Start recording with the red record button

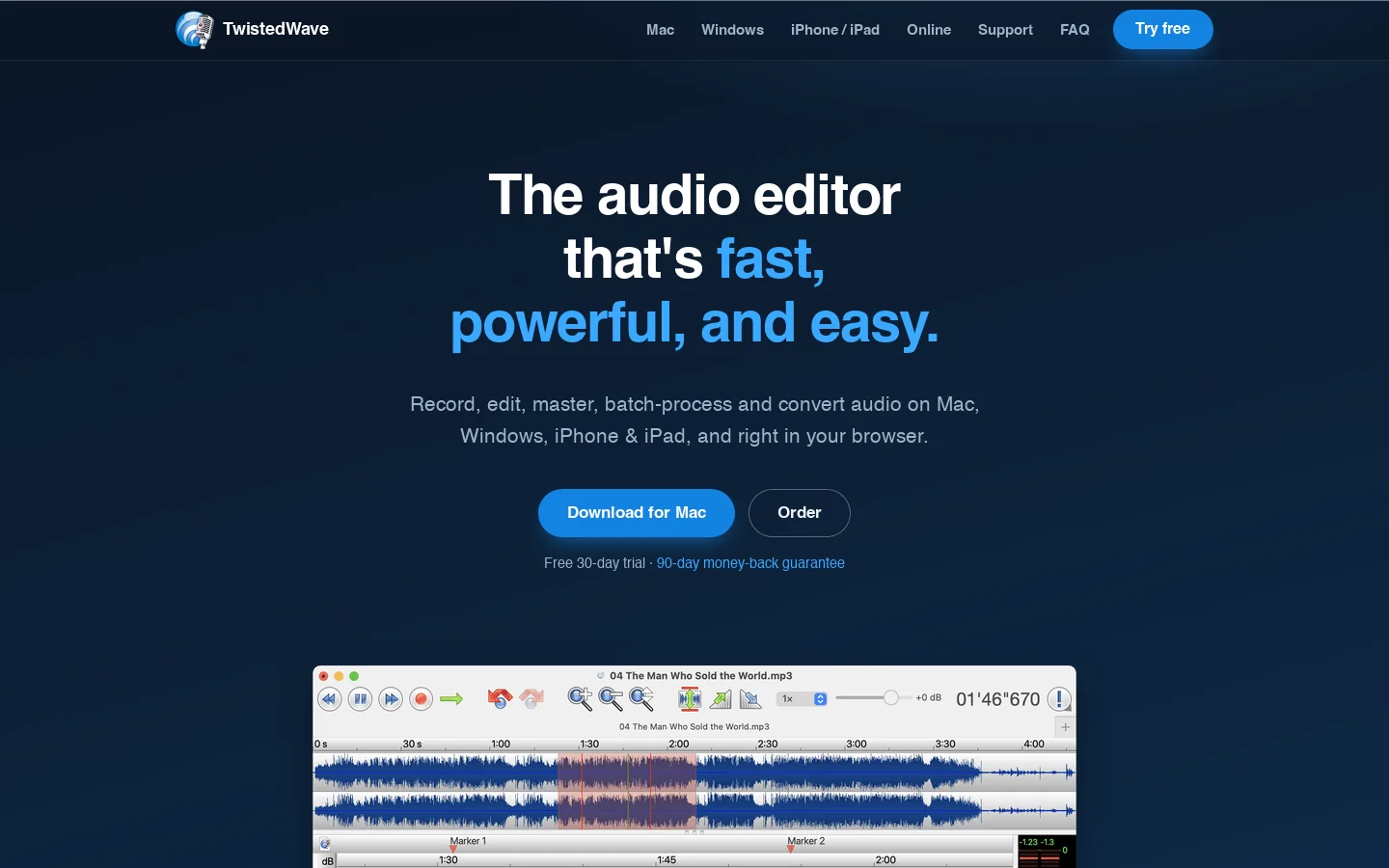pyautogui.click(x=421, y=699)
